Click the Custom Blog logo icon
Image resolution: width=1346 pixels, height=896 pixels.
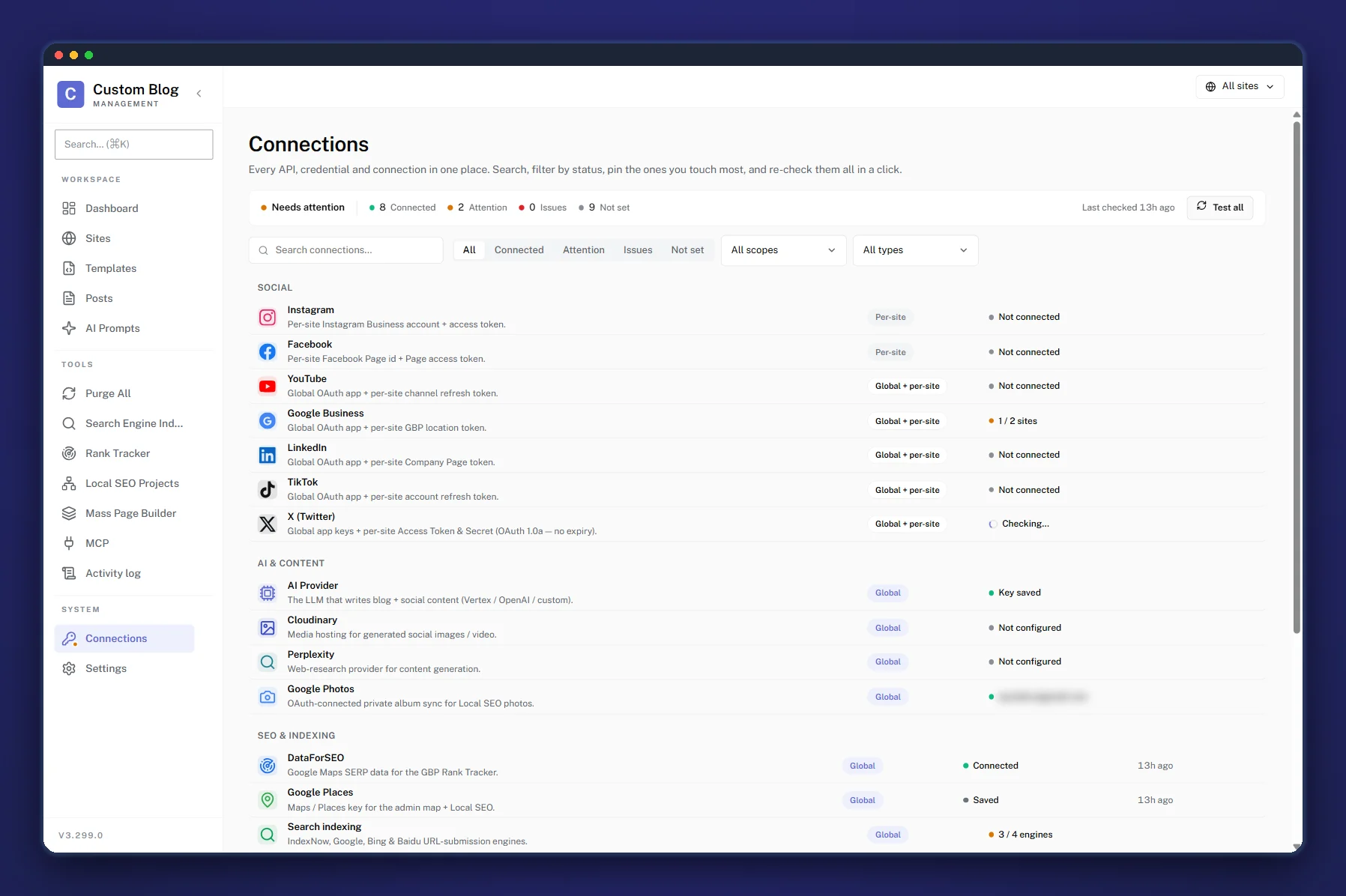coord(70,94)
